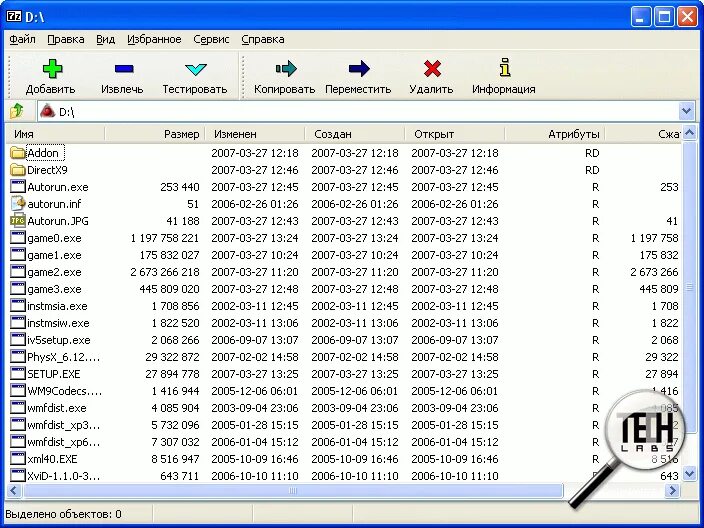Sort by the Изменен column header

point(255,134)
